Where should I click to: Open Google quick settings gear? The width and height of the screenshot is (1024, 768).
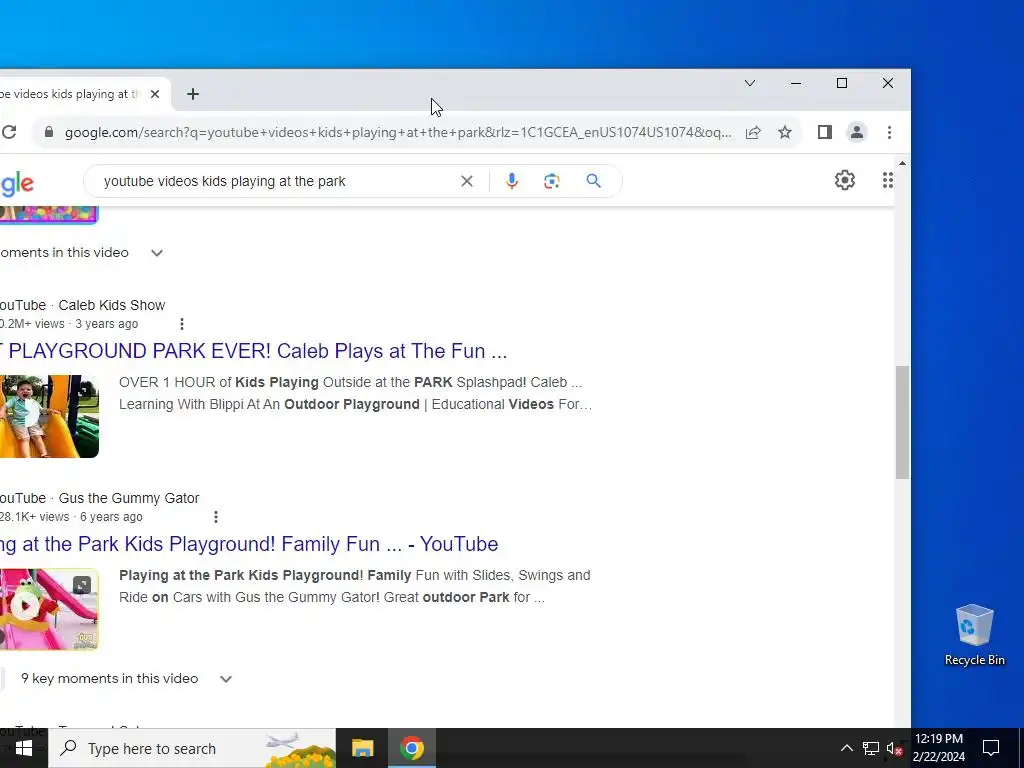pos(844,180)
